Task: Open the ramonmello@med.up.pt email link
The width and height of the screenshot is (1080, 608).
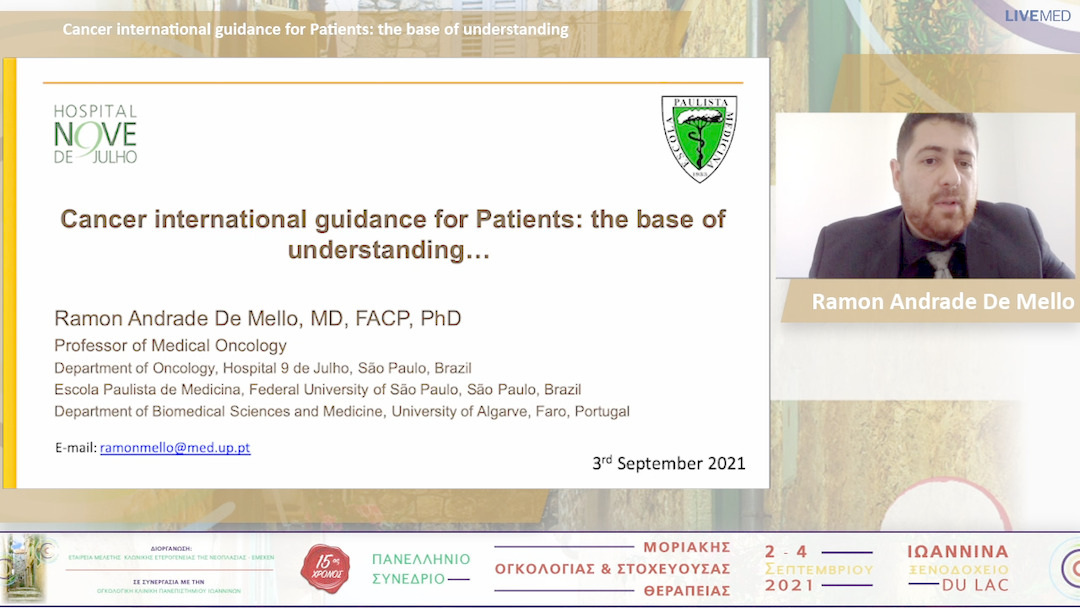Action: (175, 448)
